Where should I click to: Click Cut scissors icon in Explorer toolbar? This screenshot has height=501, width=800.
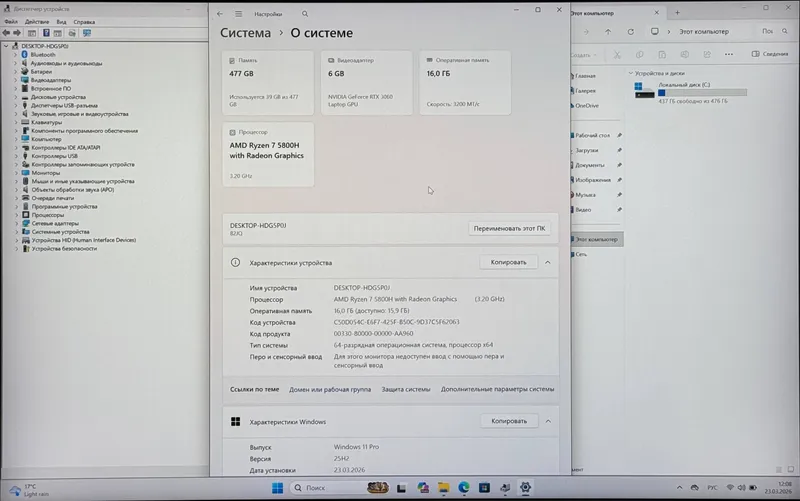click(617, 55)
